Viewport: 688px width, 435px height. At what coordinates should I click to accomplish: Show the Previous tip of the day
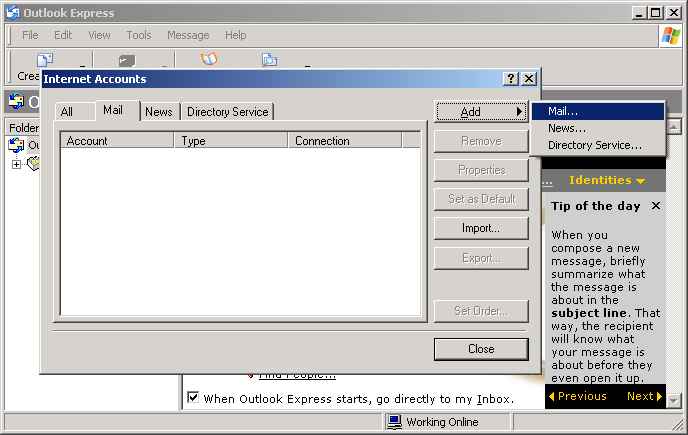click(577, 396)
